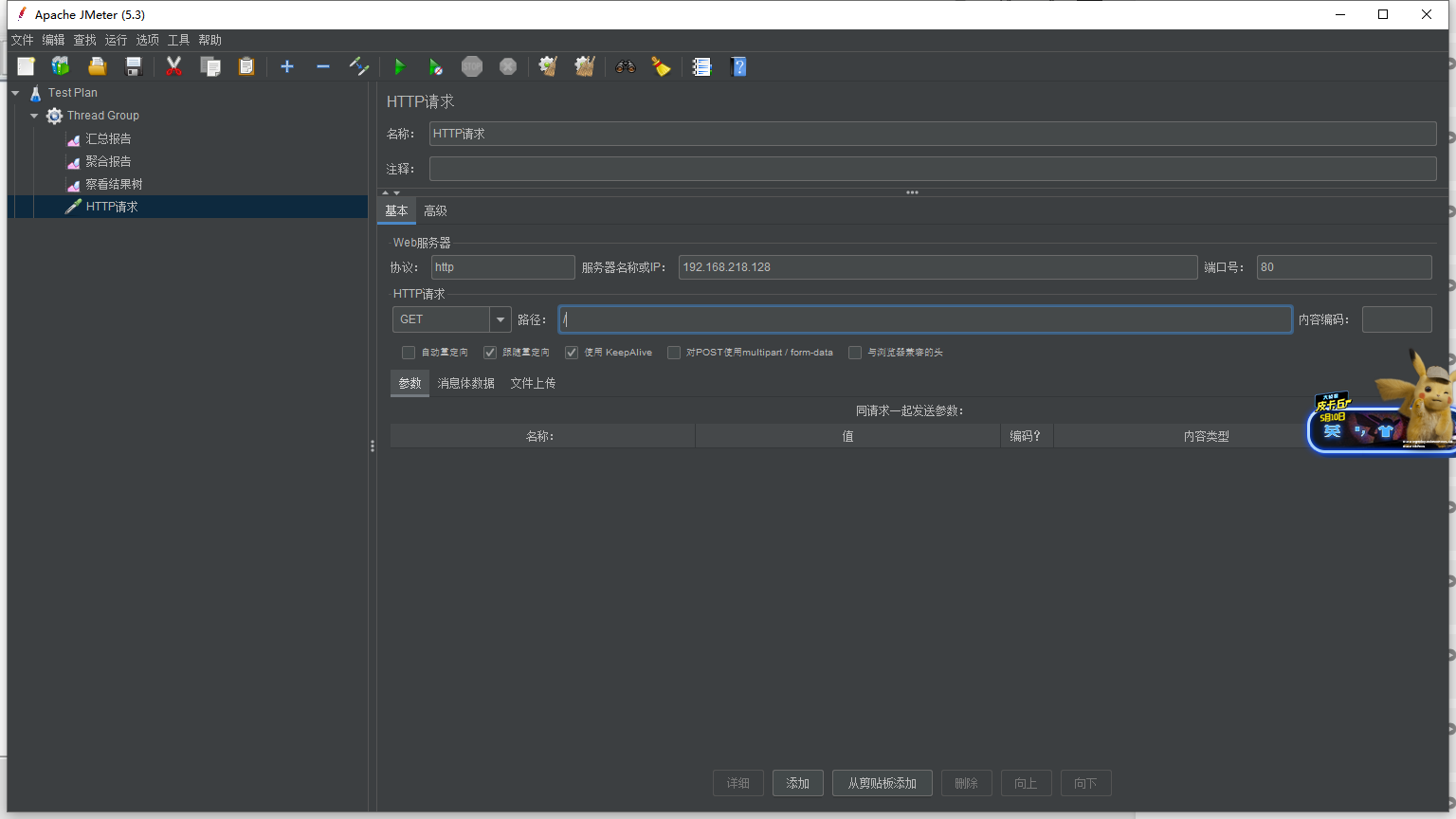Click the 向下 button
The height and width of the screenshot is (819, 1456).
click(1085, 783)
